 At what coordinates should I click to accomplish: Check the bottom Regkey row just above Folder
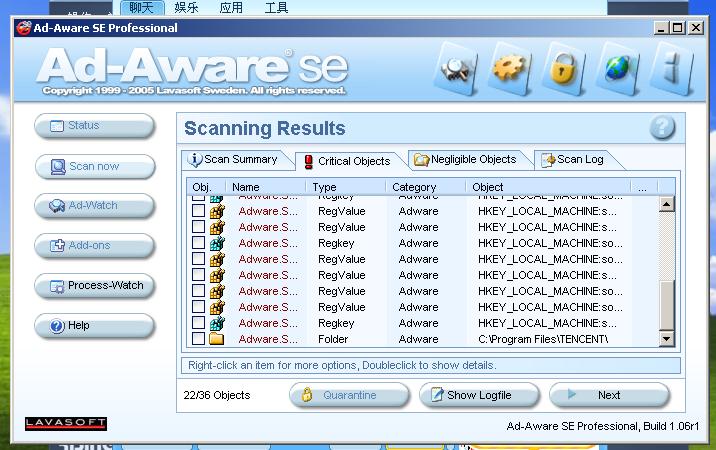[x=198, y=323]
